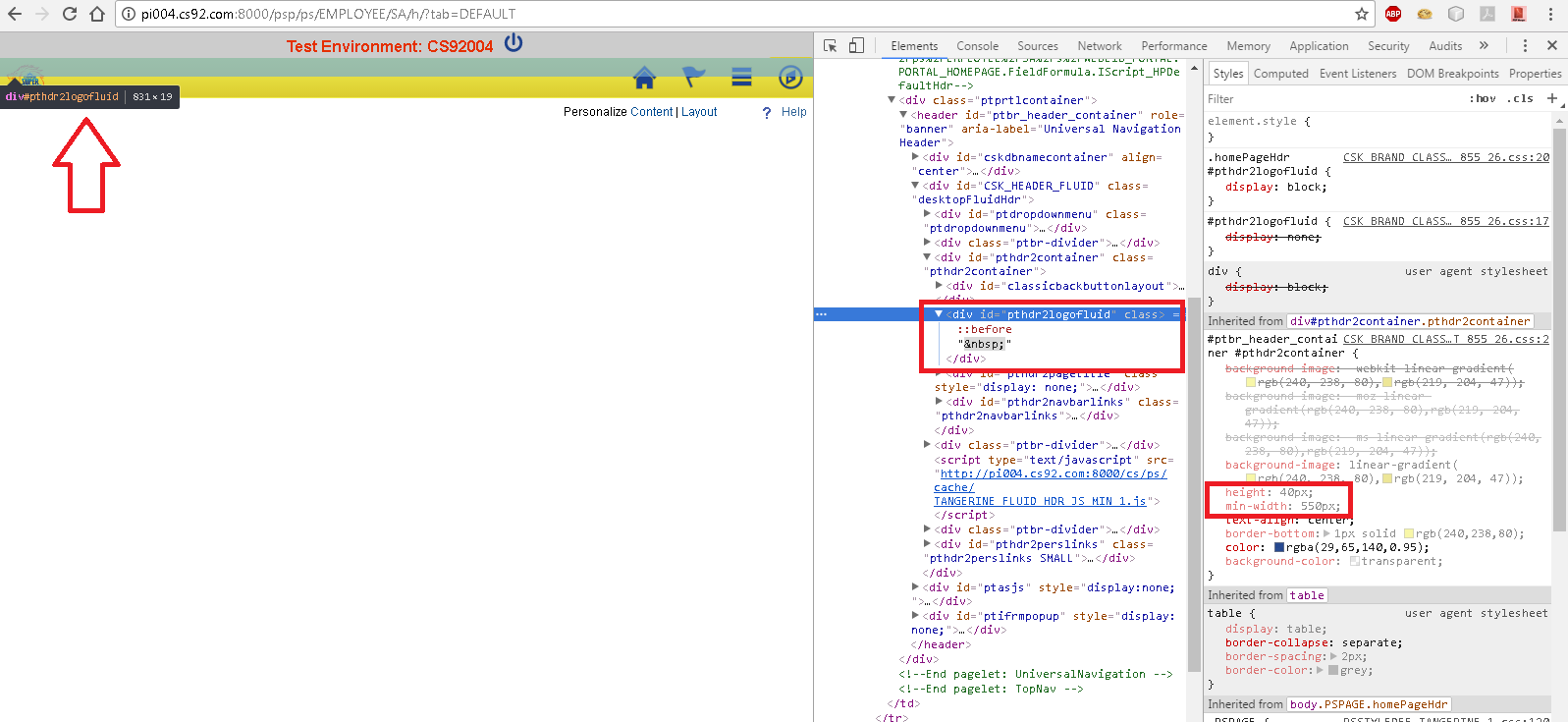Click the Layout link

699,112
